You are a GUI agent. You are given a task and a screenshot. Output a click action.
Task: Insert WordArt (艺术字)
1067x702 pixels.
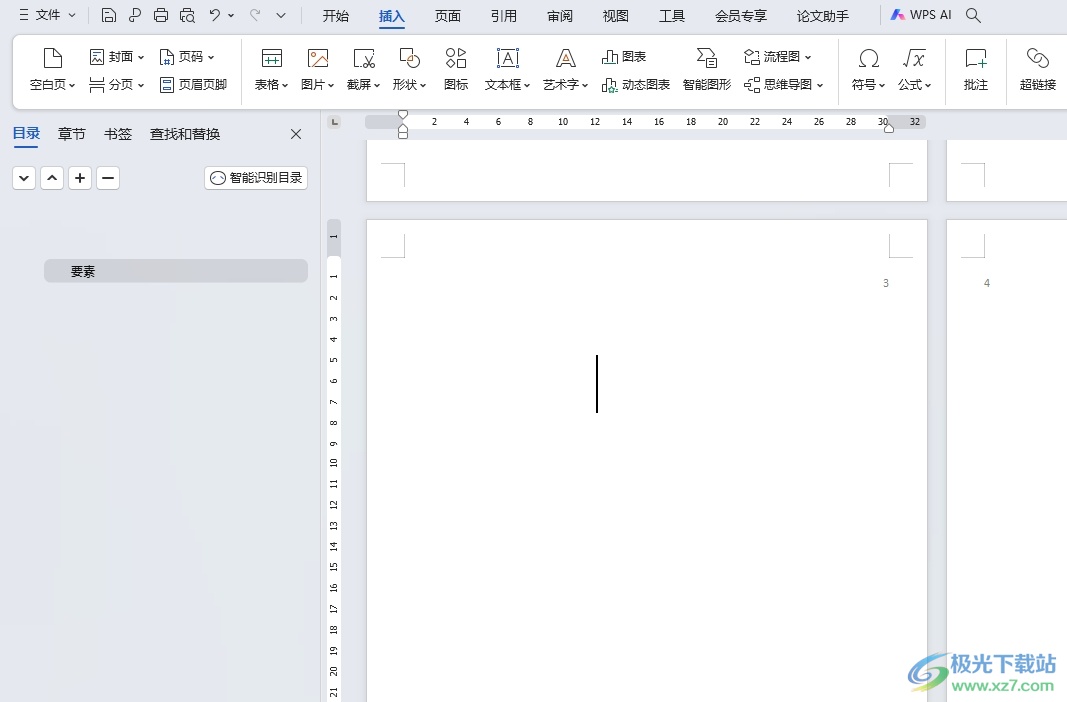pos(565,69)
